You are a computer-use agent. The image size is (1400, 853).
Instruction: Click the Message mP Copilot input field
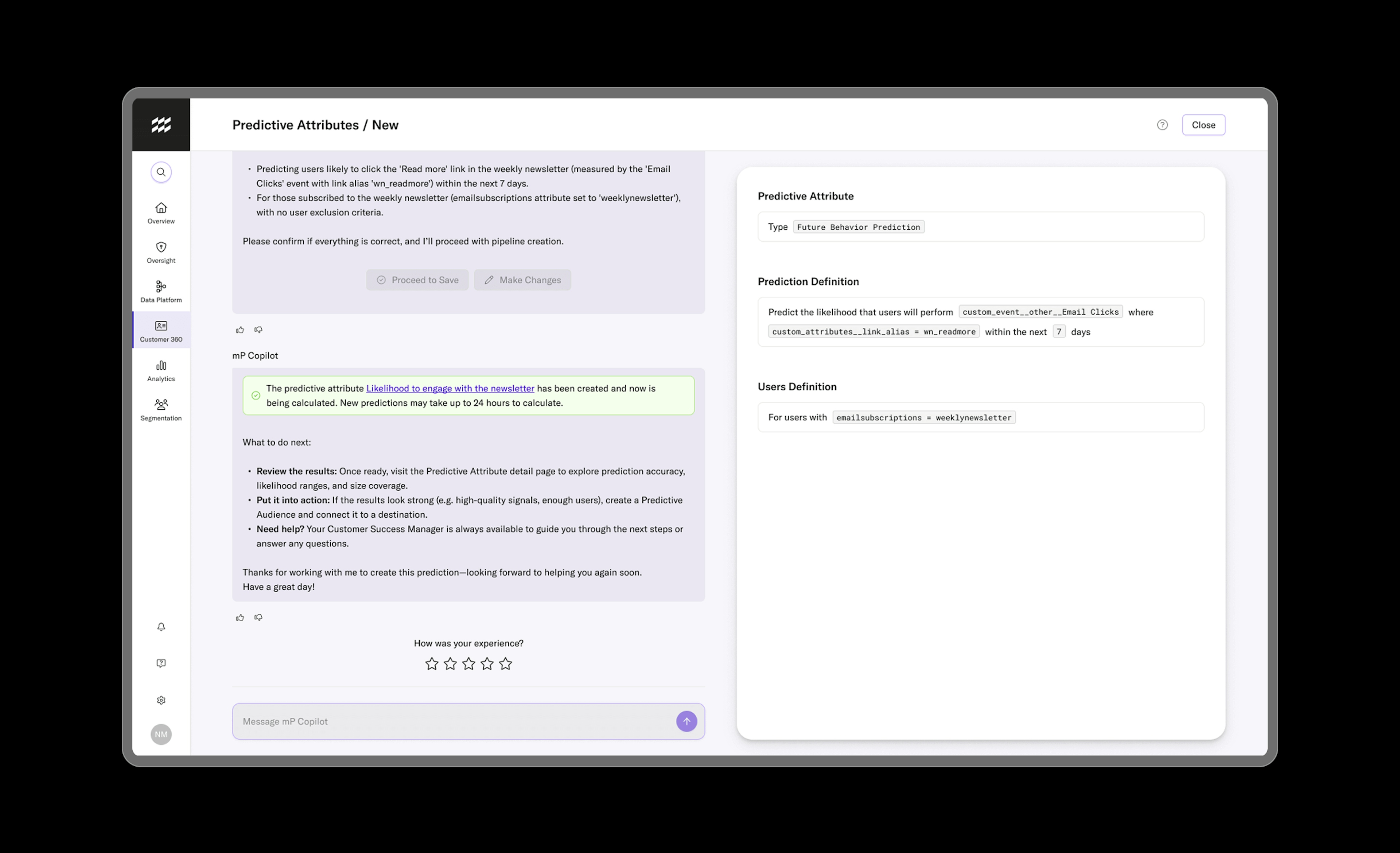coord(455,721)
